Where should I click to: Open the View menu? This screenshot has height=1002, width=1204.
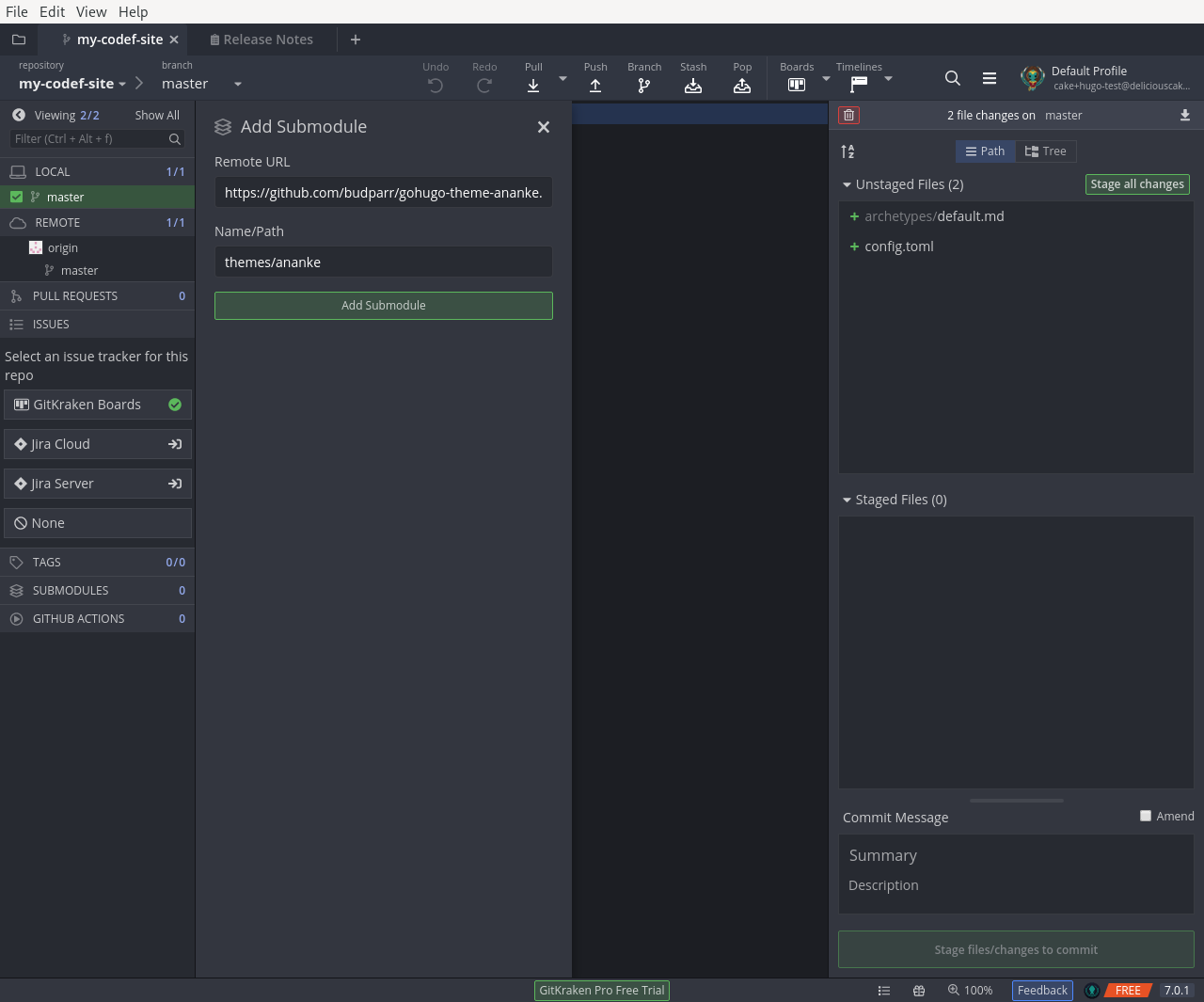pyautogui.click(x=91, y=11)
